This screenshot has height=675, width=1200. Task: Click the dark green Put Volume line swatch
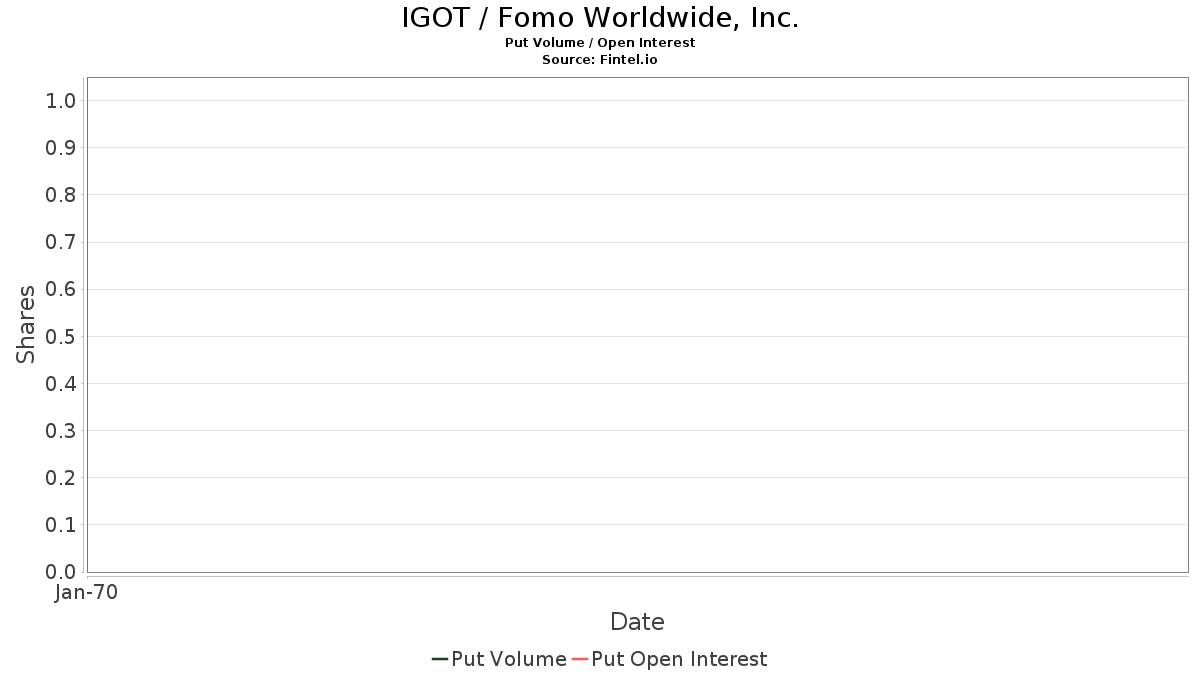(440, 659)
